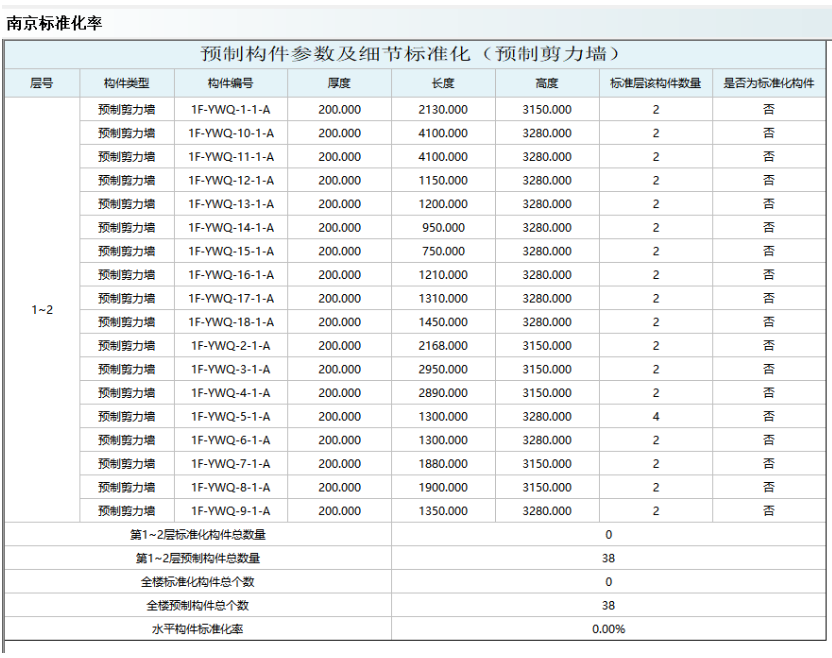Click the 第1~2层标准化构件总数量 summary label

pos(198,534)
